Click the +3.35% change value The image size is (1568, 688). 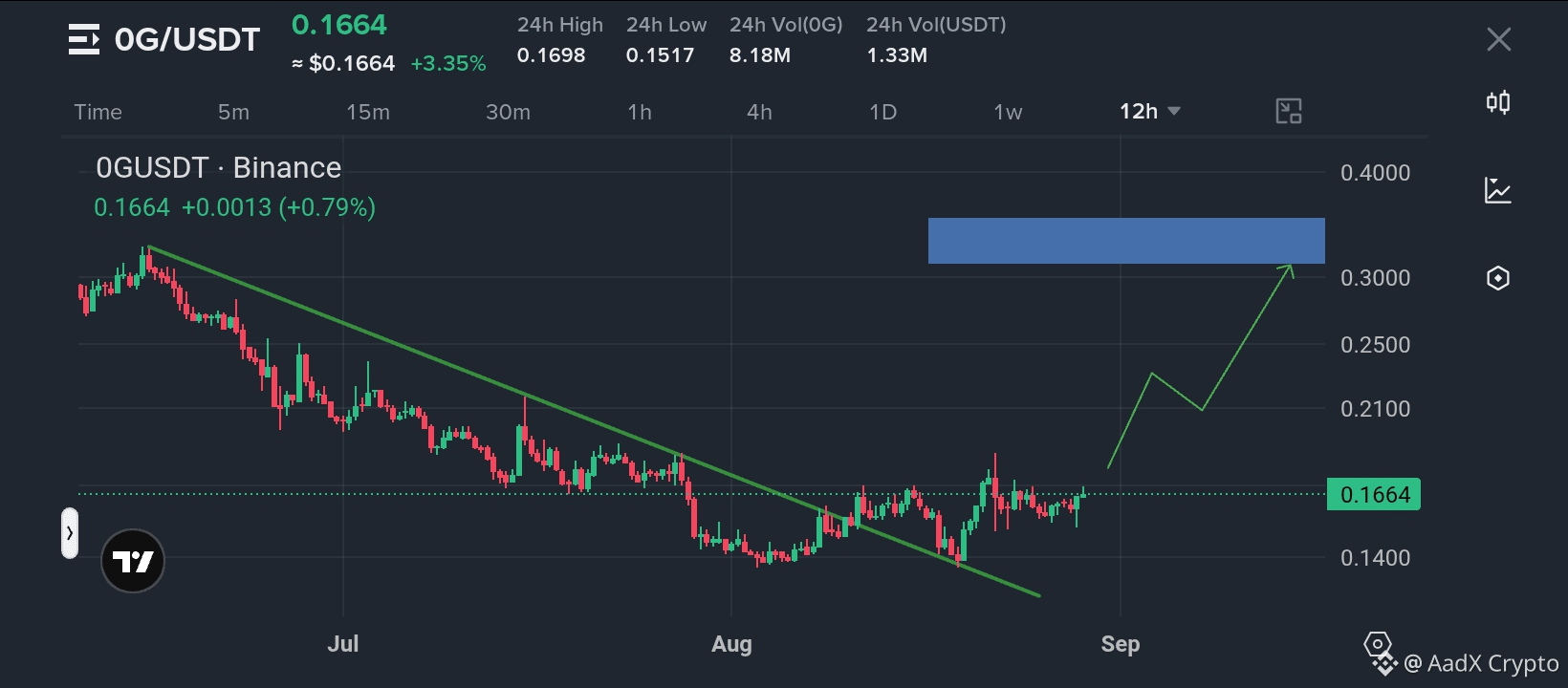coord(448,64)
